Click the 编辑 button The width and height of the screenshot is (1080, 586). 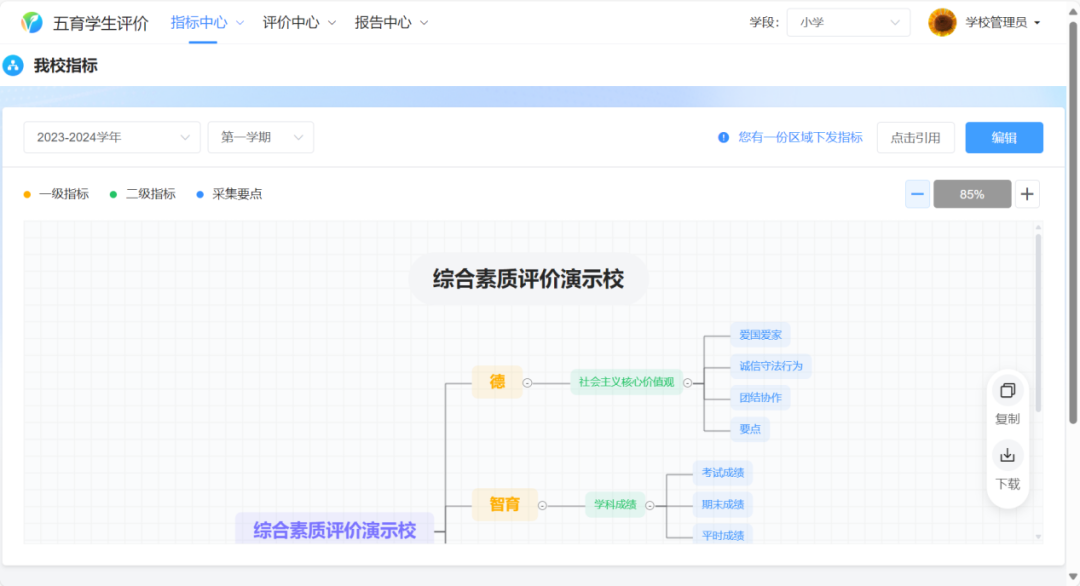click(1004, 137)
